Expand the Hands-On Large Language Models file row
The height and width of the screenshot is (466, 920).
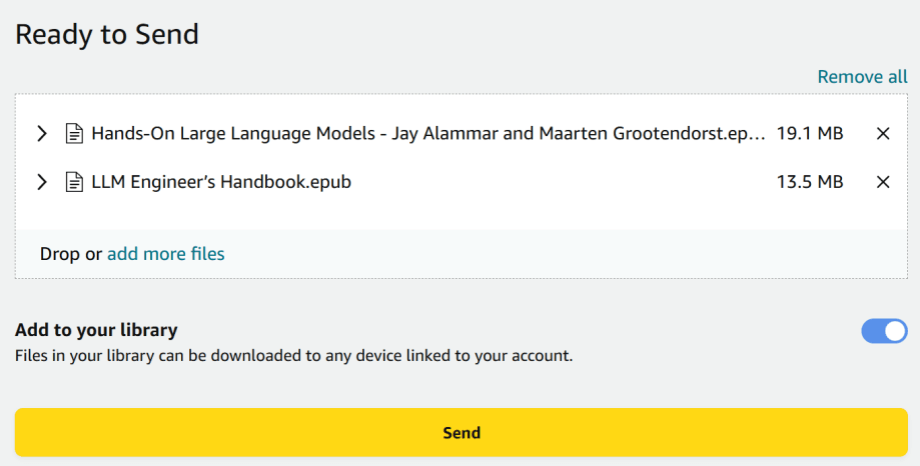(42, 134)
